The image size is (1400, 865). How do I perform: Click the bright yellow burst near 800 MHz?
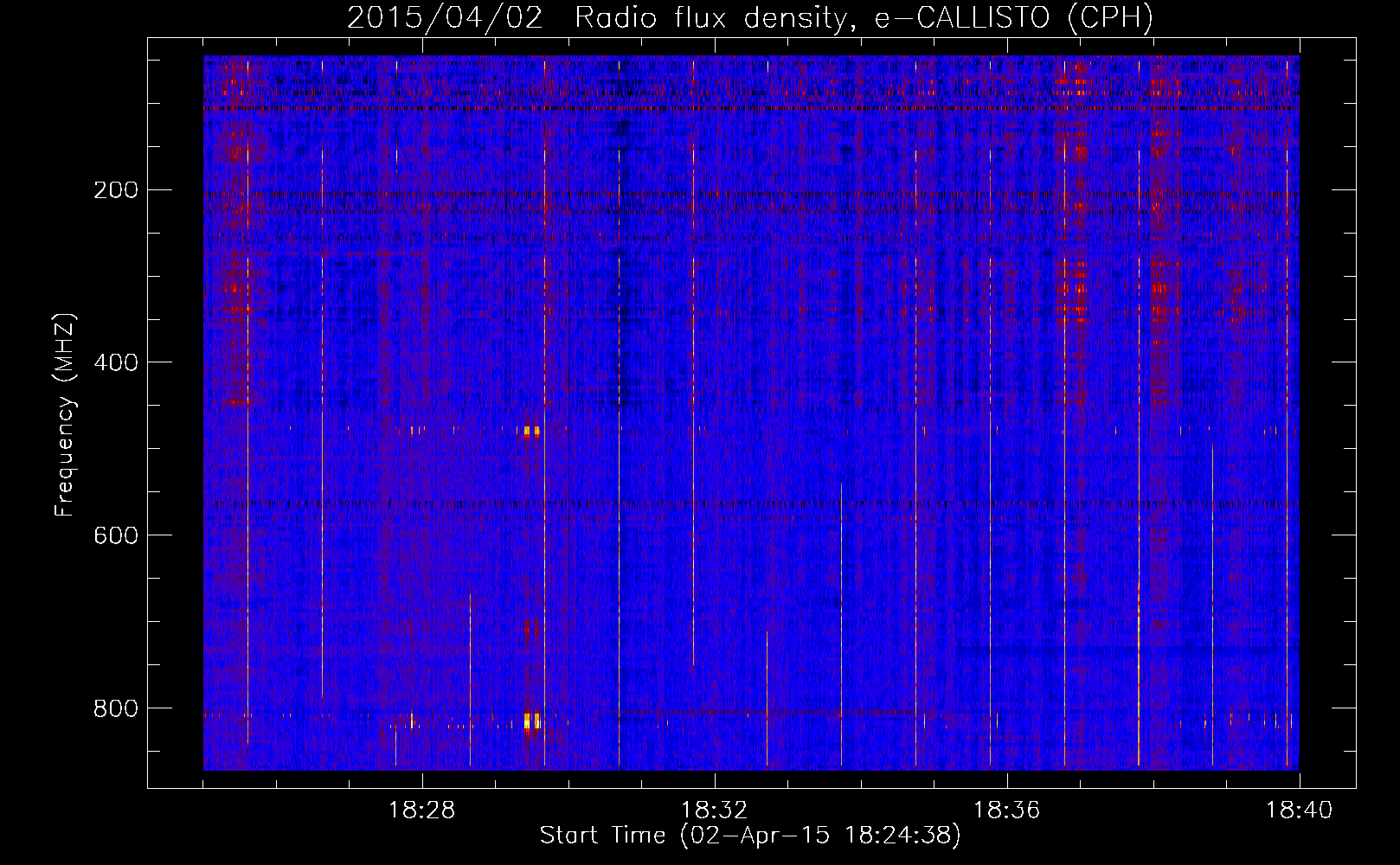(531, 721)
